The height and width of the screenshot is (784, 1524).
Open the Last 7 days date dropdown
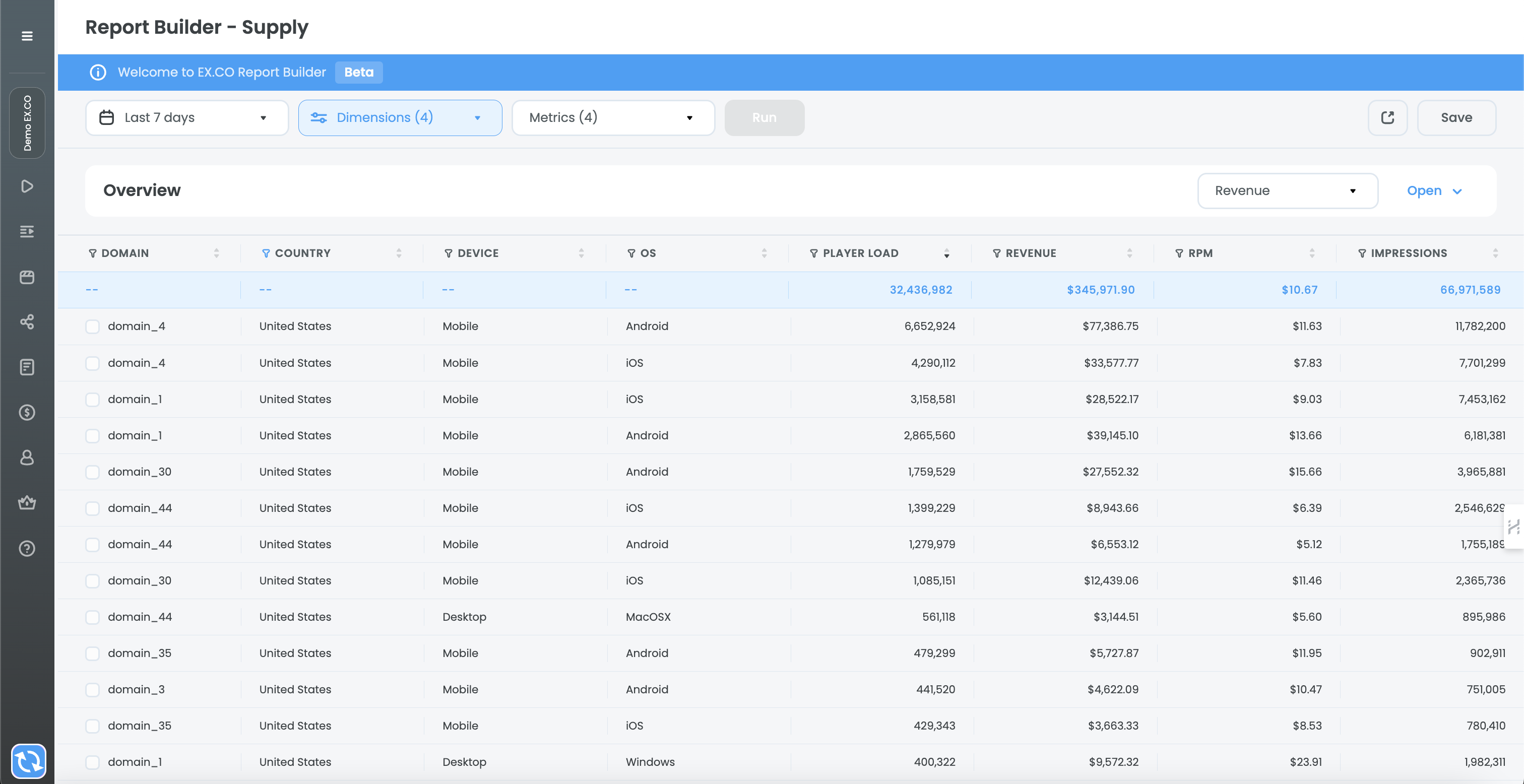point(187,118)
